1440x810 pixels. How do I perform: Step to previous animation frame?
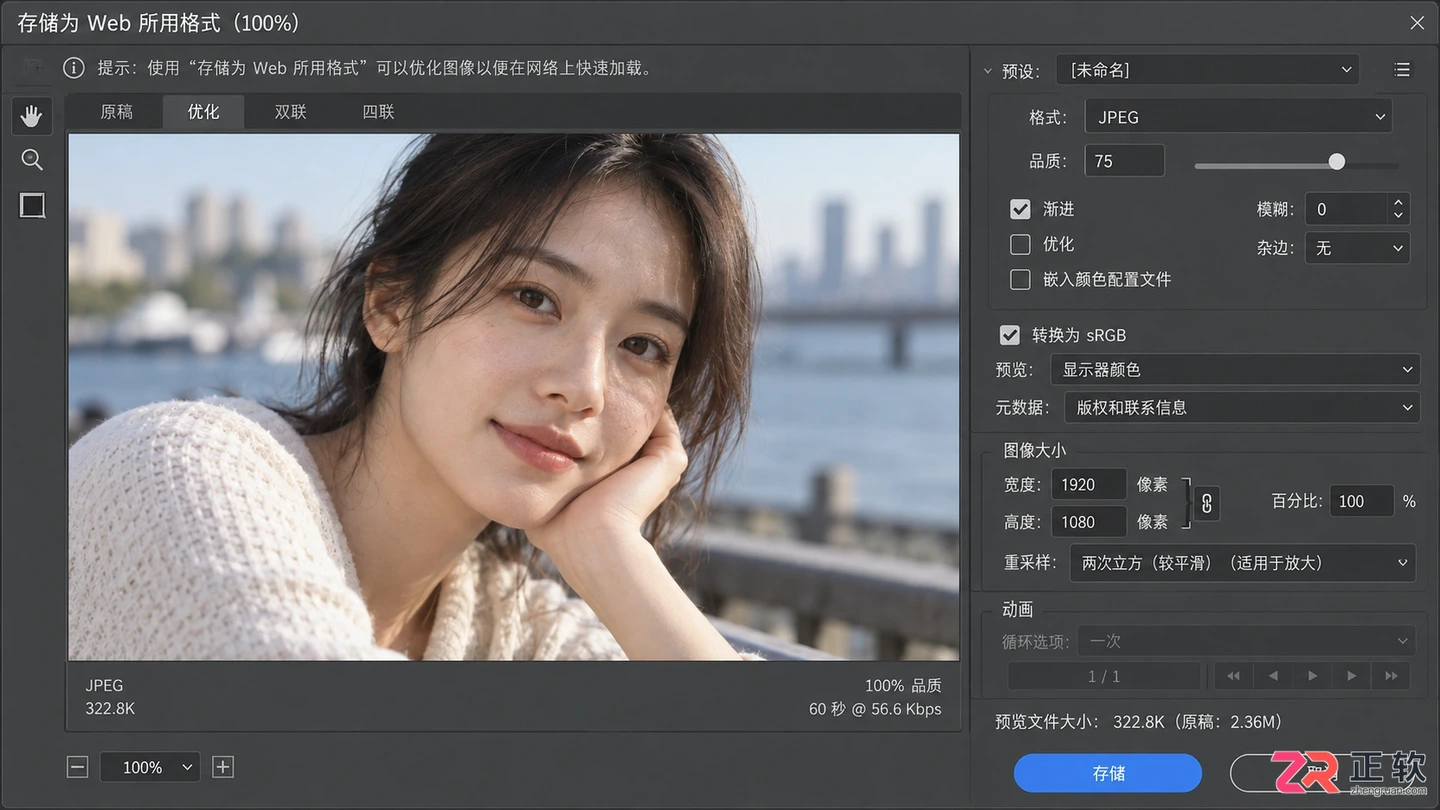point(1273,676)
